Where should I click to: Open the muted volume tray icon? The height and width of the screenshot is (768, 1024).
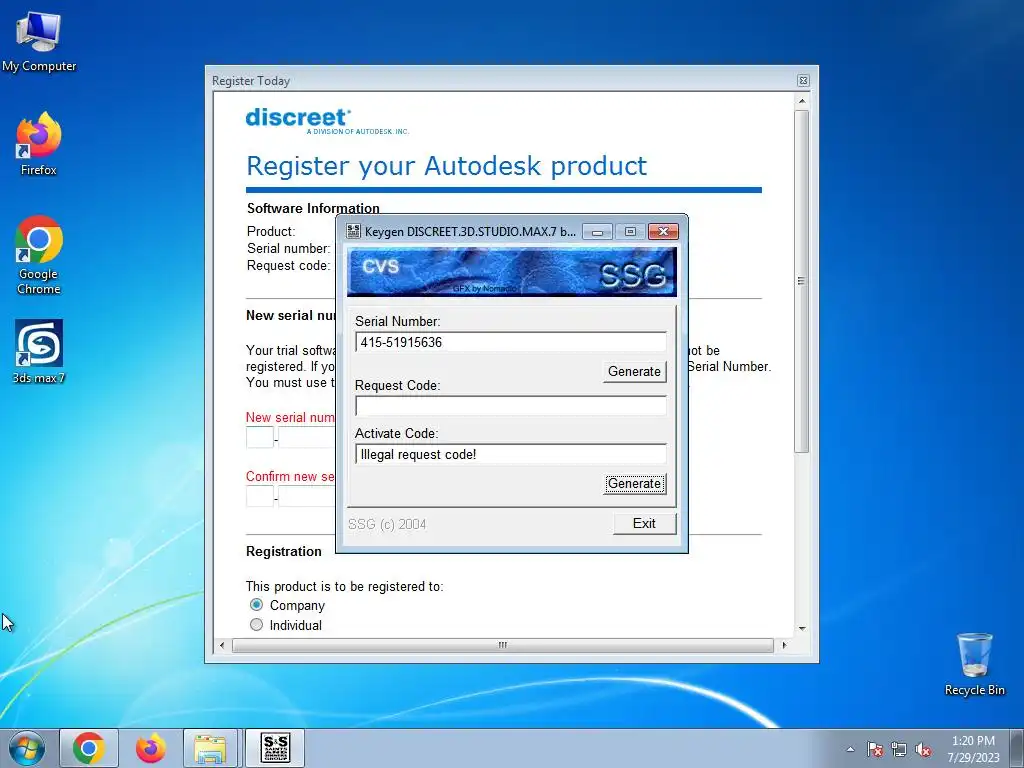(923, 749)
